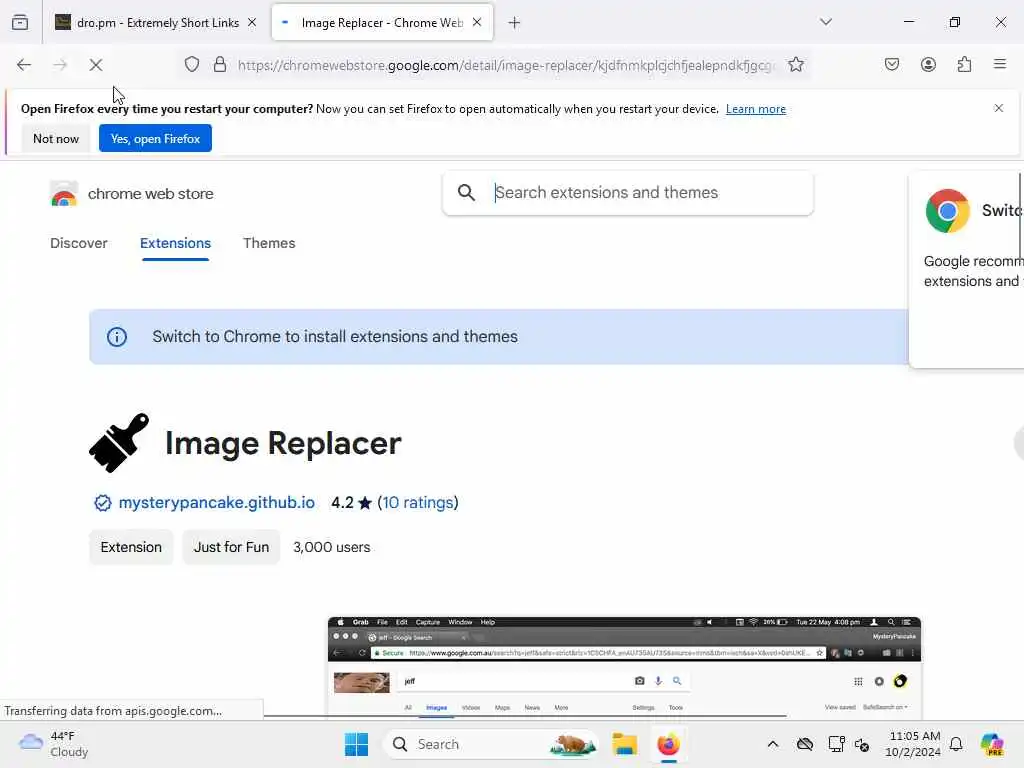View site security padlock info
This screenshot has height=768, width=1024.
pyautogui.click(x=220, y=65)
